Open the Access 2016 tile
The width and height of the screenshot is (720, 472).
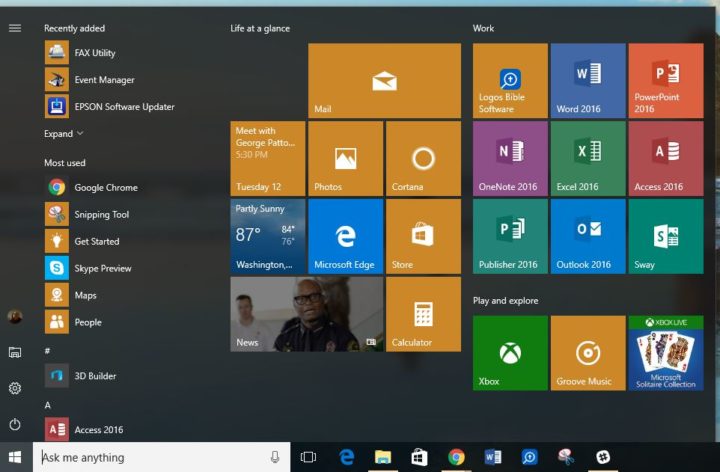[666, 158]
